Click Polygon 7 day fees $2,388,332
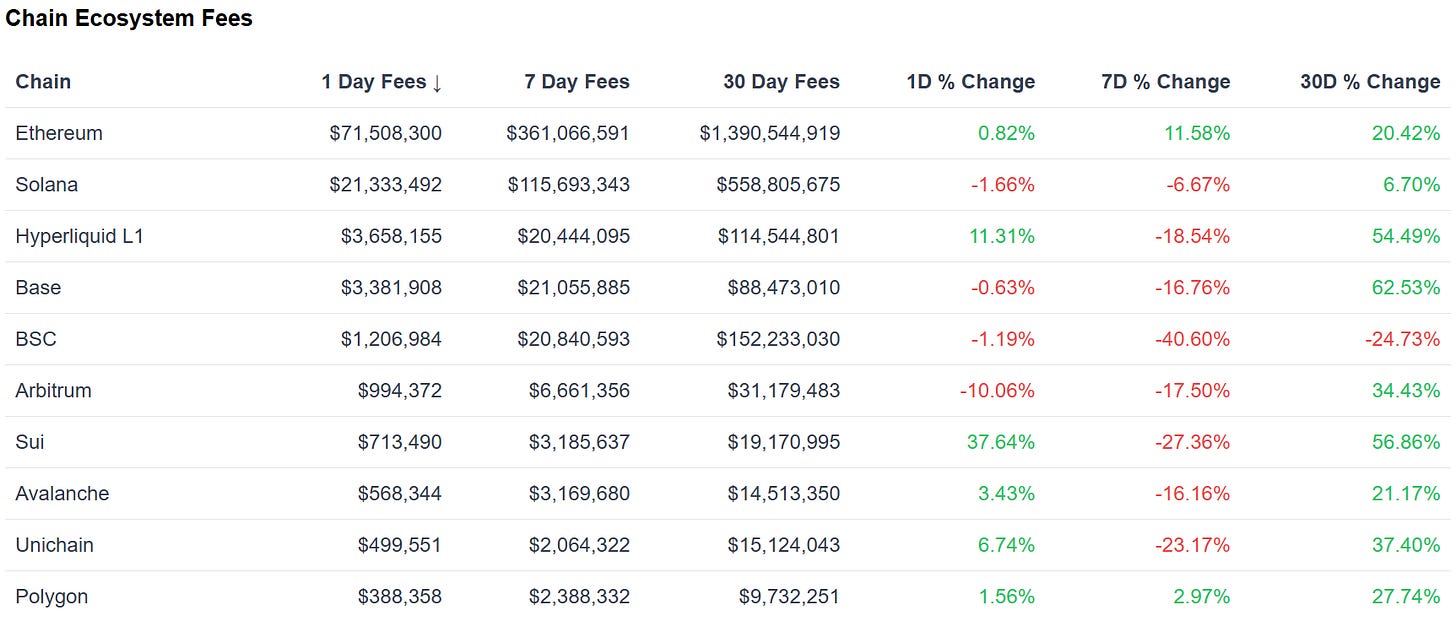The image size is (1456, 620). [579, 597]
